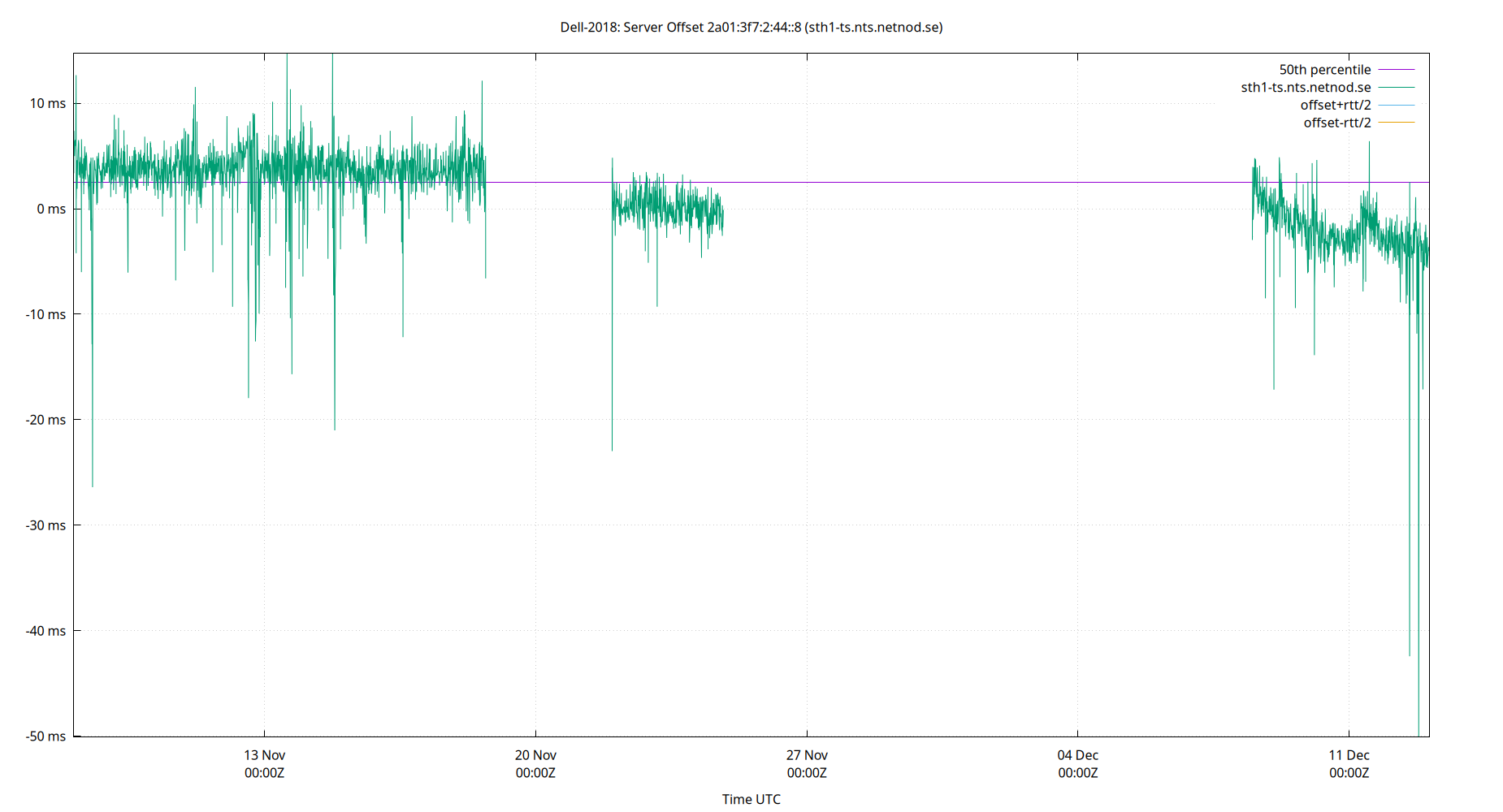Select the 11 Dec axis label

click(x=1349, y=755)
